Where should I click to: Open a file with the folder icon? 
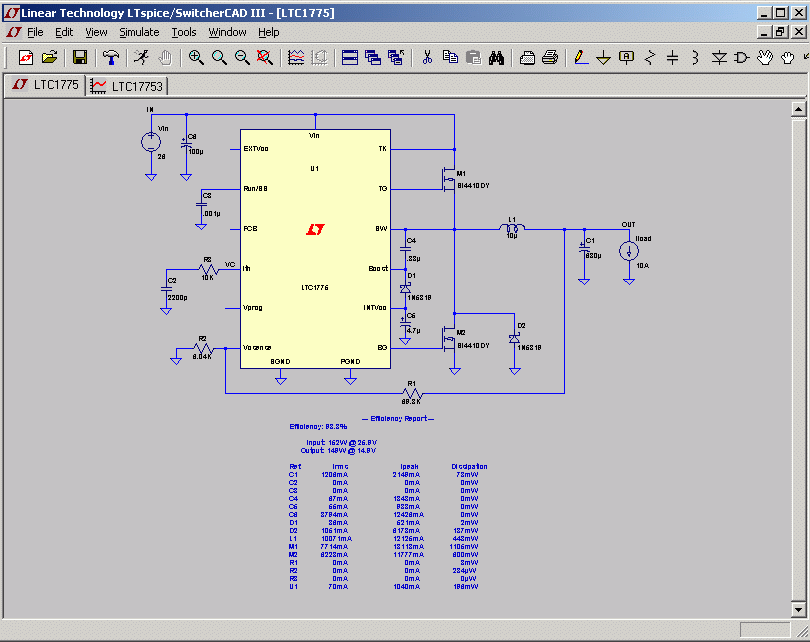pos(49,57)
